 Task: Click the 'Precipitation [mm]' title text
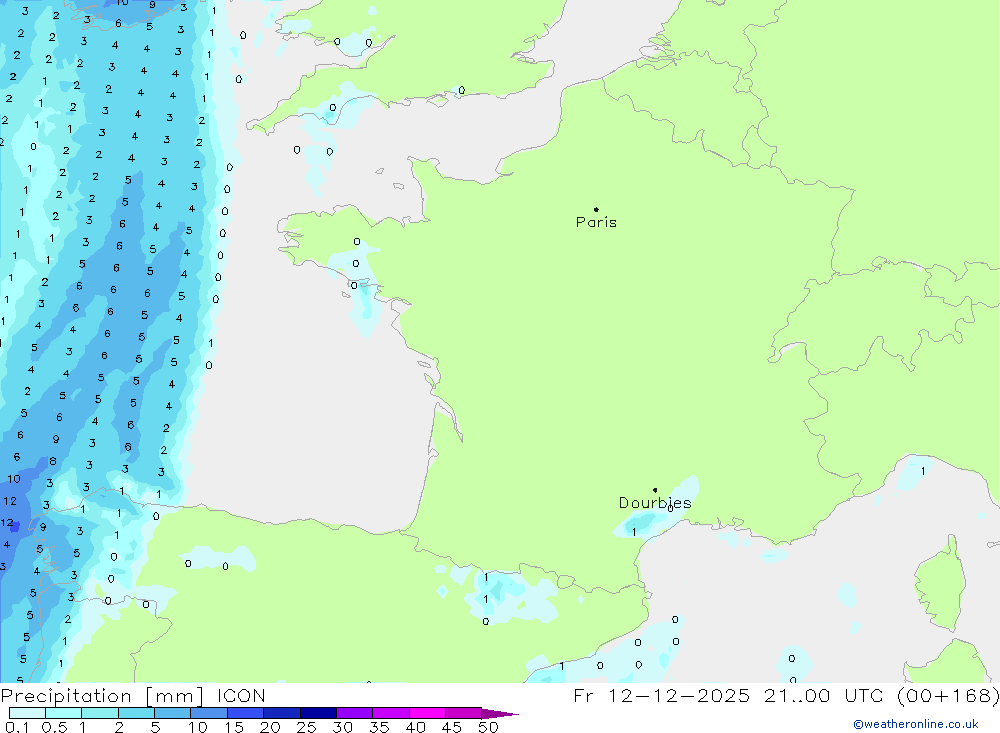[102, 696]
